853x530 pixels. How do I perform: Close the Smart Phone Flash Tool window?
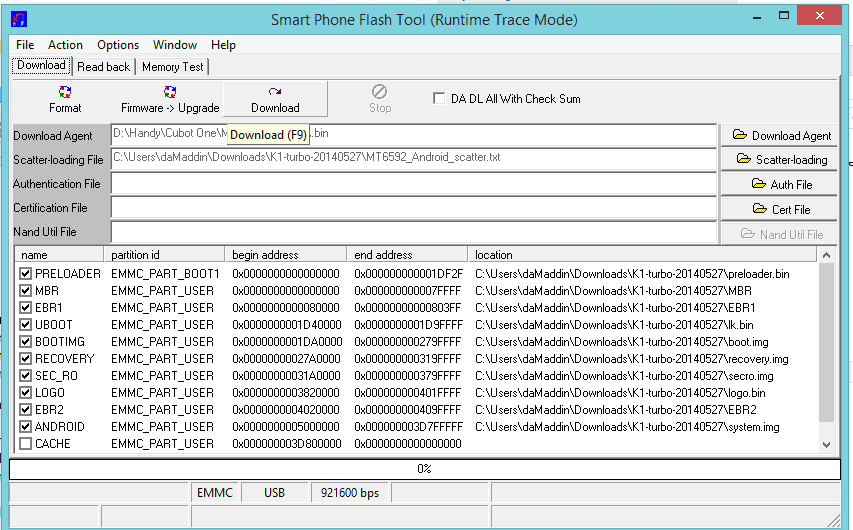[820, 16]
